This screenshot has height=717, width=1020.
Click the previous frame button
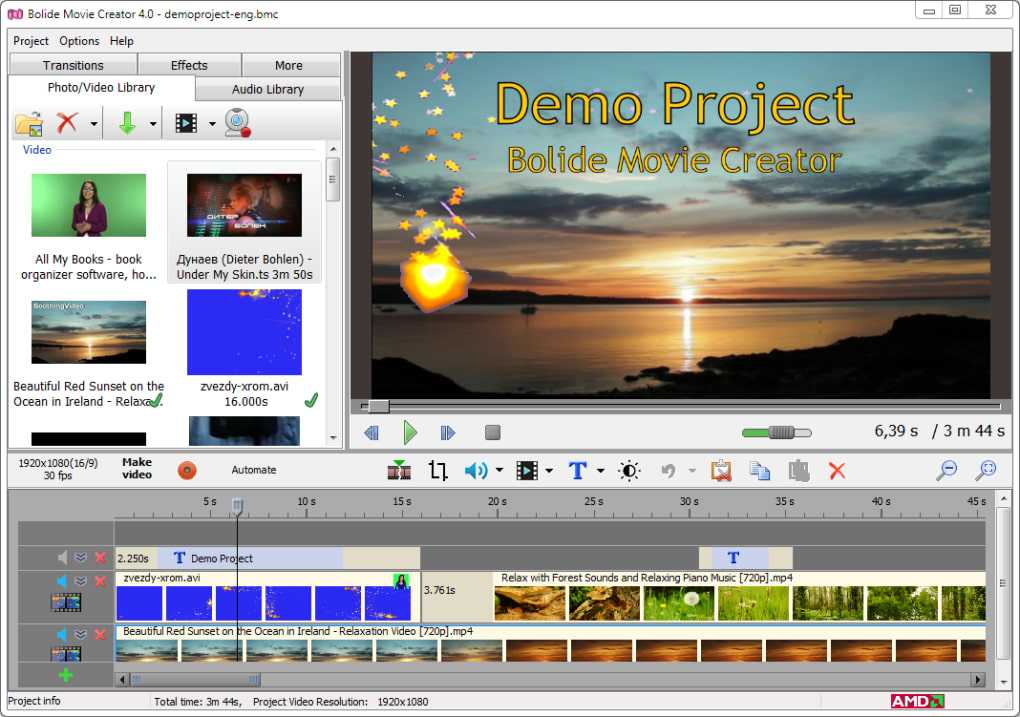tap(371, 433)
